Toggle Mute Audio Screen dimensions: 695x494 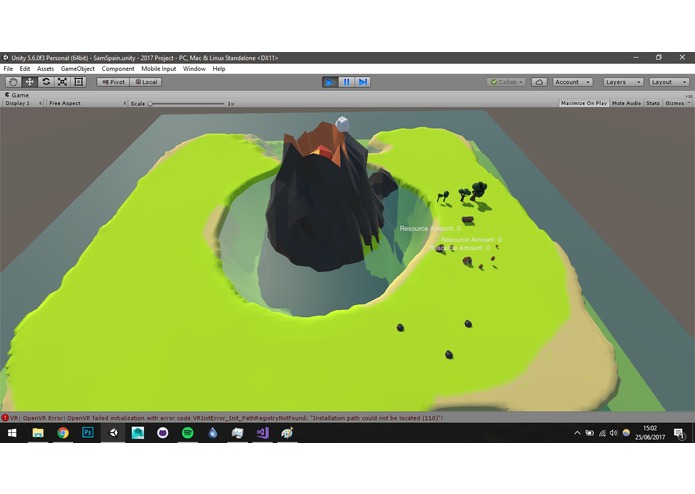coord(626,103)
